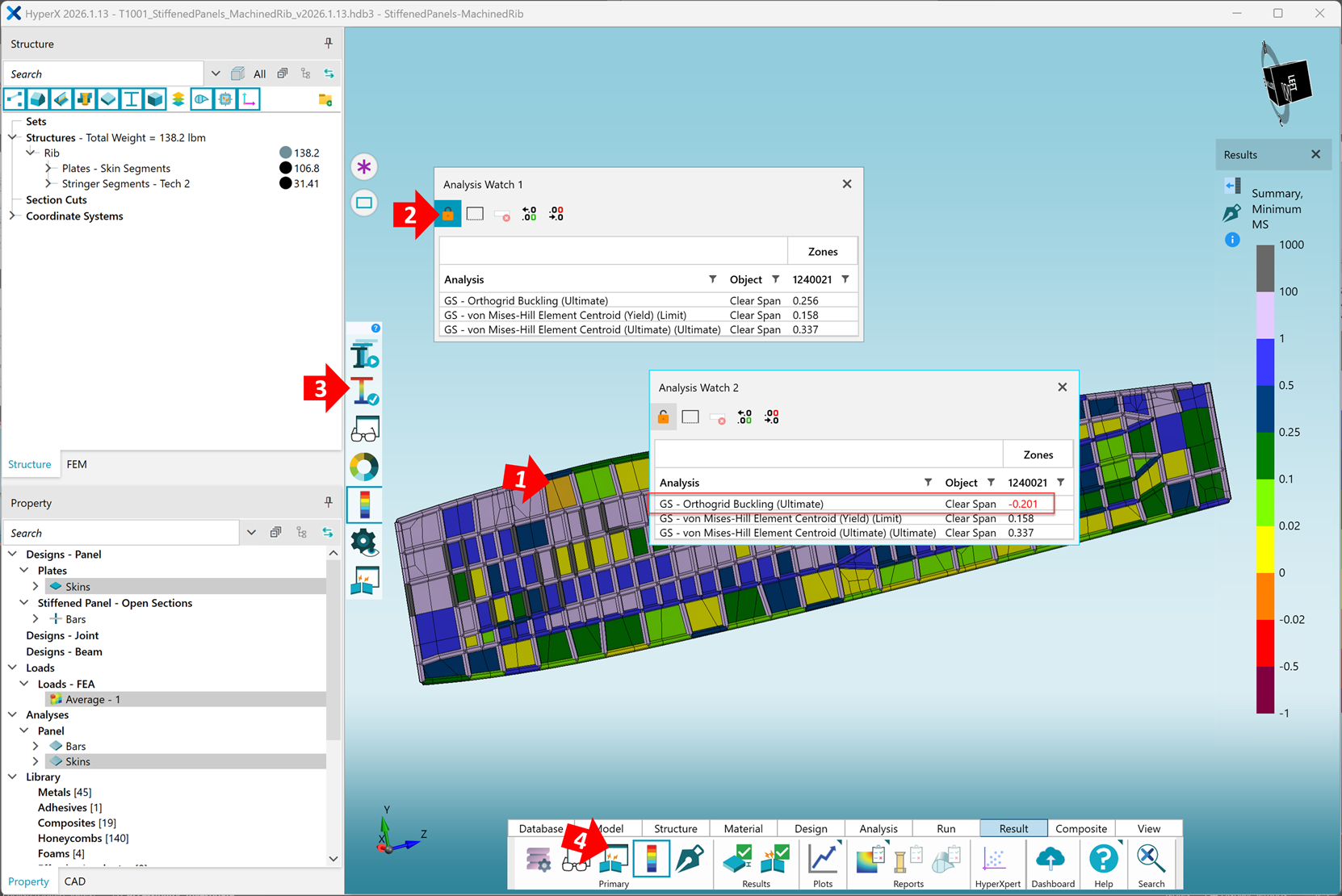
Task: Expand Plates - Skin Segments node
Action: pyautogui.click(x=49, y=169)
